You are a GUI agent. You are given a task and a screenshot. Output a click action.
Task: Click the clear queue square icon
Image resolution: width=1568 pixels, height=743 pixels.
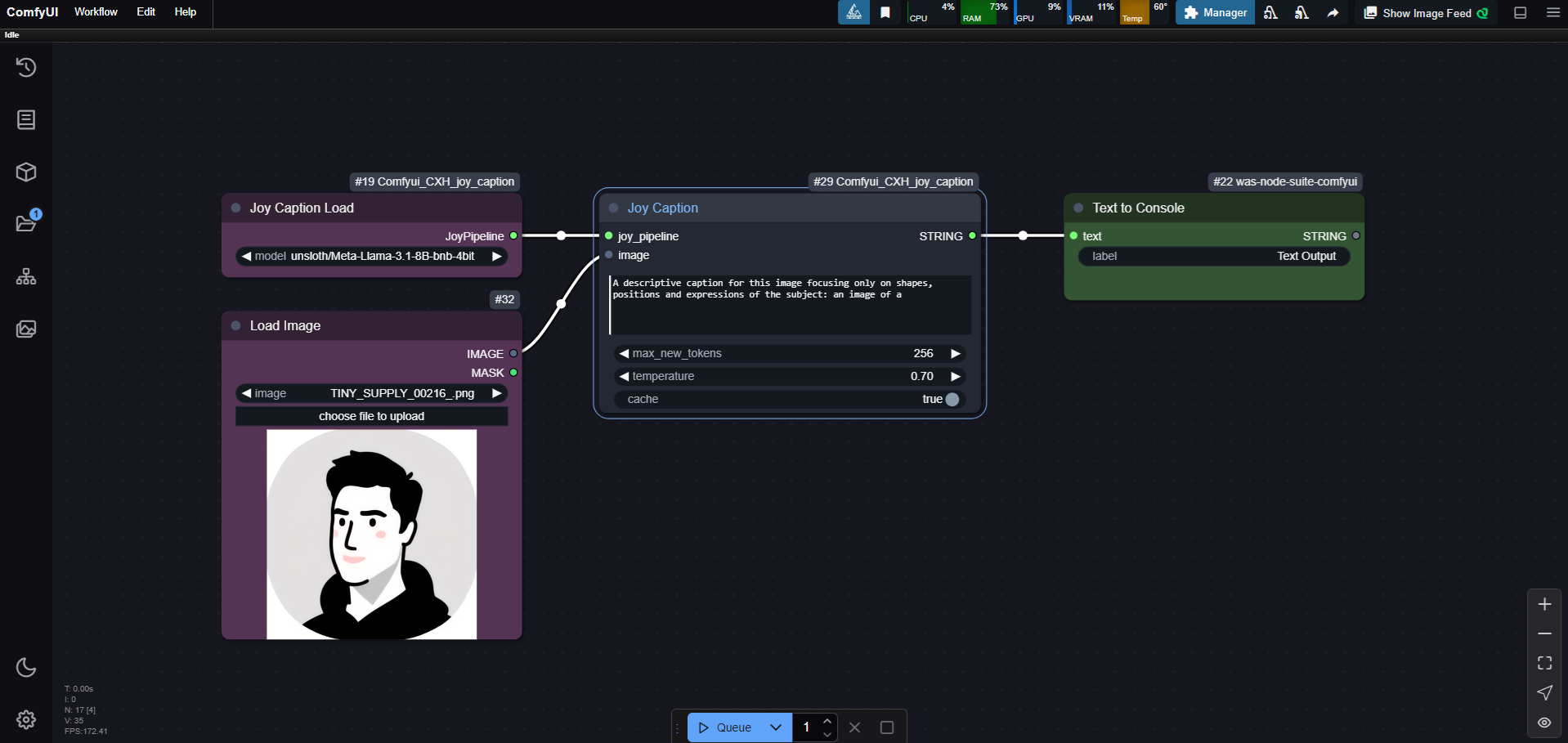887,727
